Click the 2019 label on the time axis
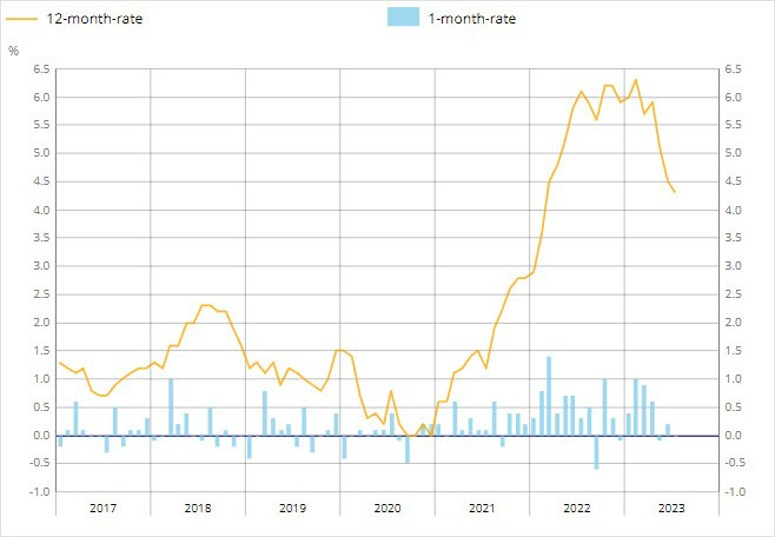The width and height of the screenshot is (775, 537). click(x=292, y=508)
